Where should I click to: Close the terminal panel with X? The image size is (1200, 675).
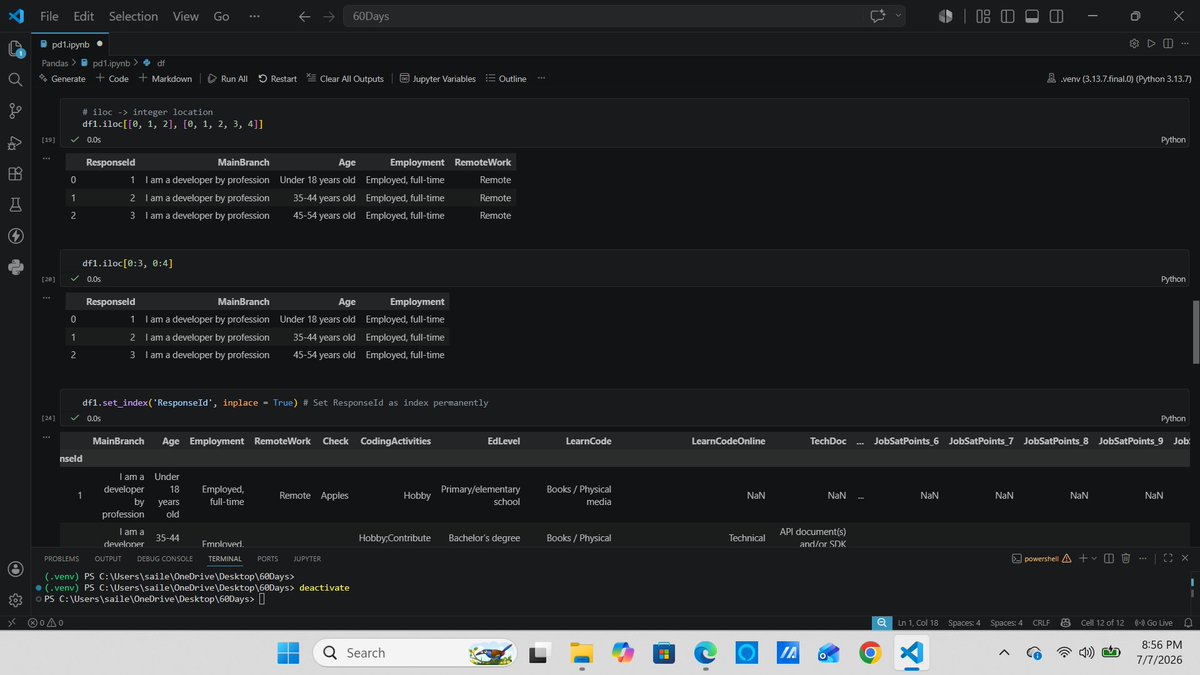click(x=1186, y=558)
